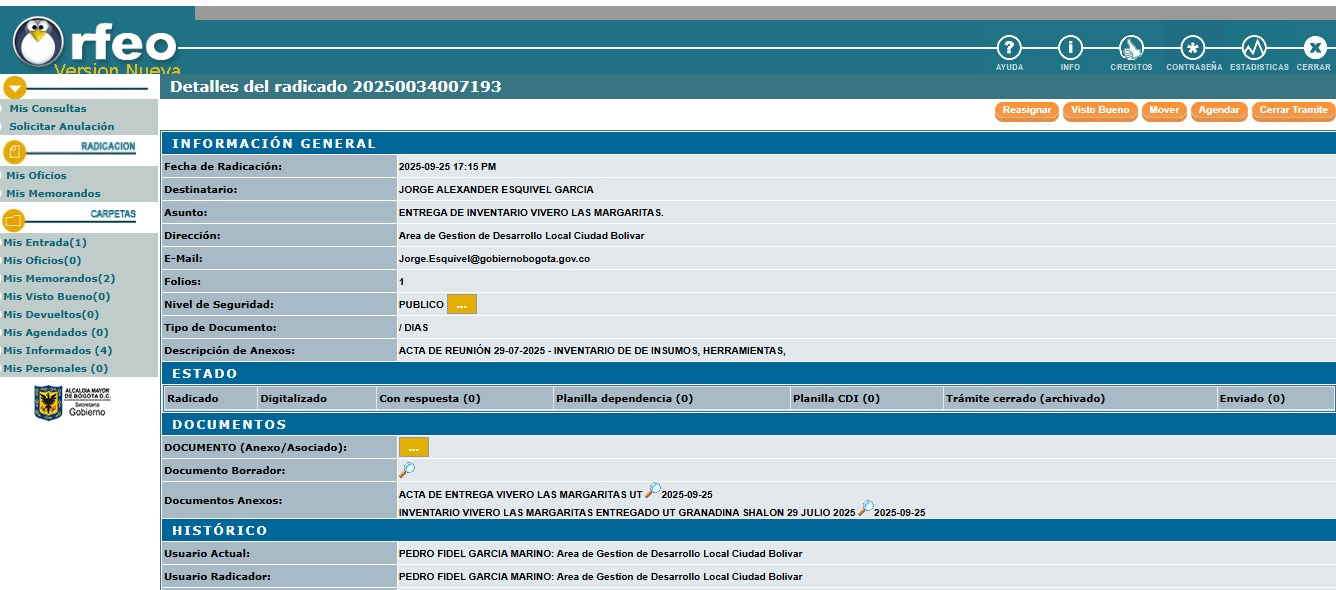Click the Contraseña password icon

click(1193, 48)
